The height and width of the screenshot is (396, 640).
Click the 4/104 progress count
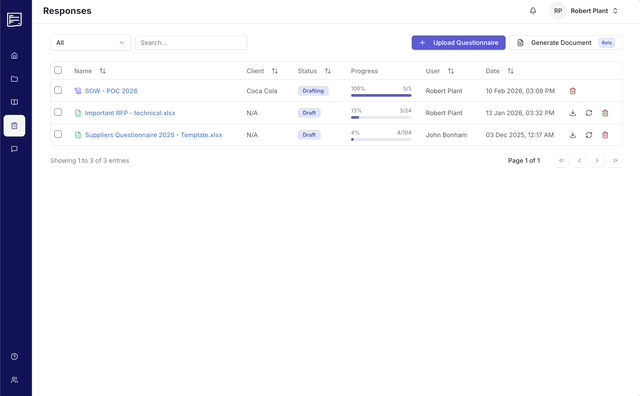tap(404, 133)
